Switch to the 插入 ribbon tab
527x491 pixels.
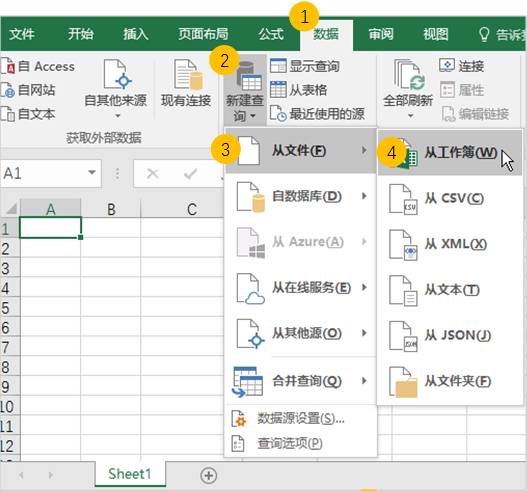pyautogui.click(x=135, y=34)
